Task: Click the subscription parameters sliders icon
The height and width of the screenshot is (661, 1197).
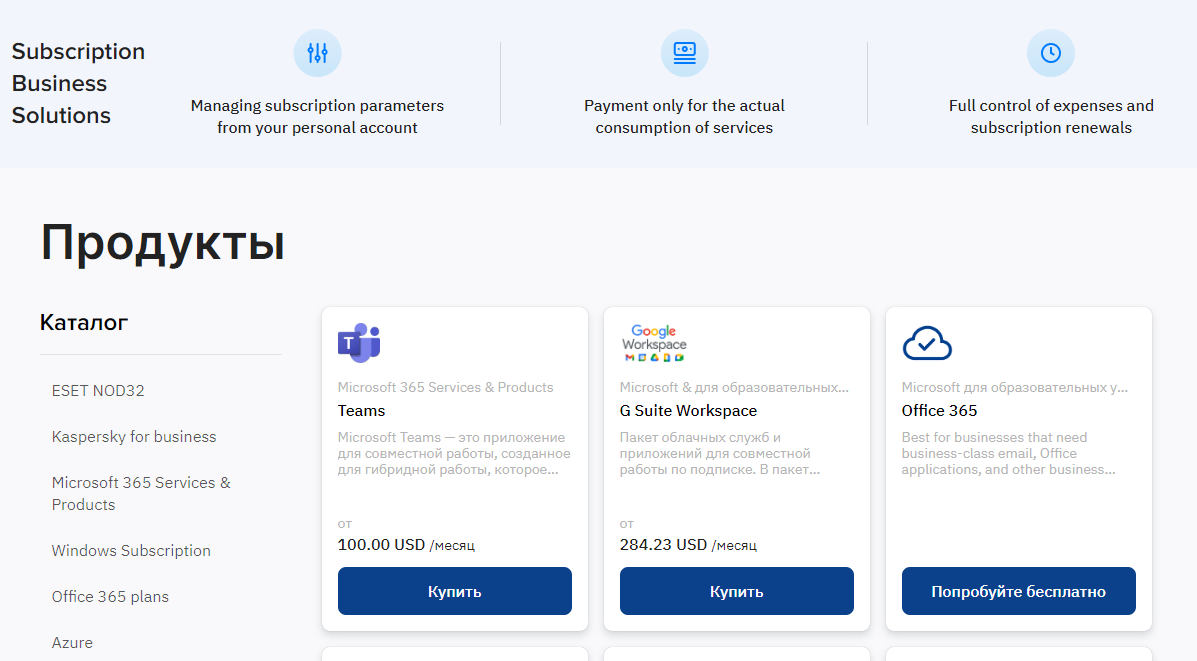Action: click(318, 53)
